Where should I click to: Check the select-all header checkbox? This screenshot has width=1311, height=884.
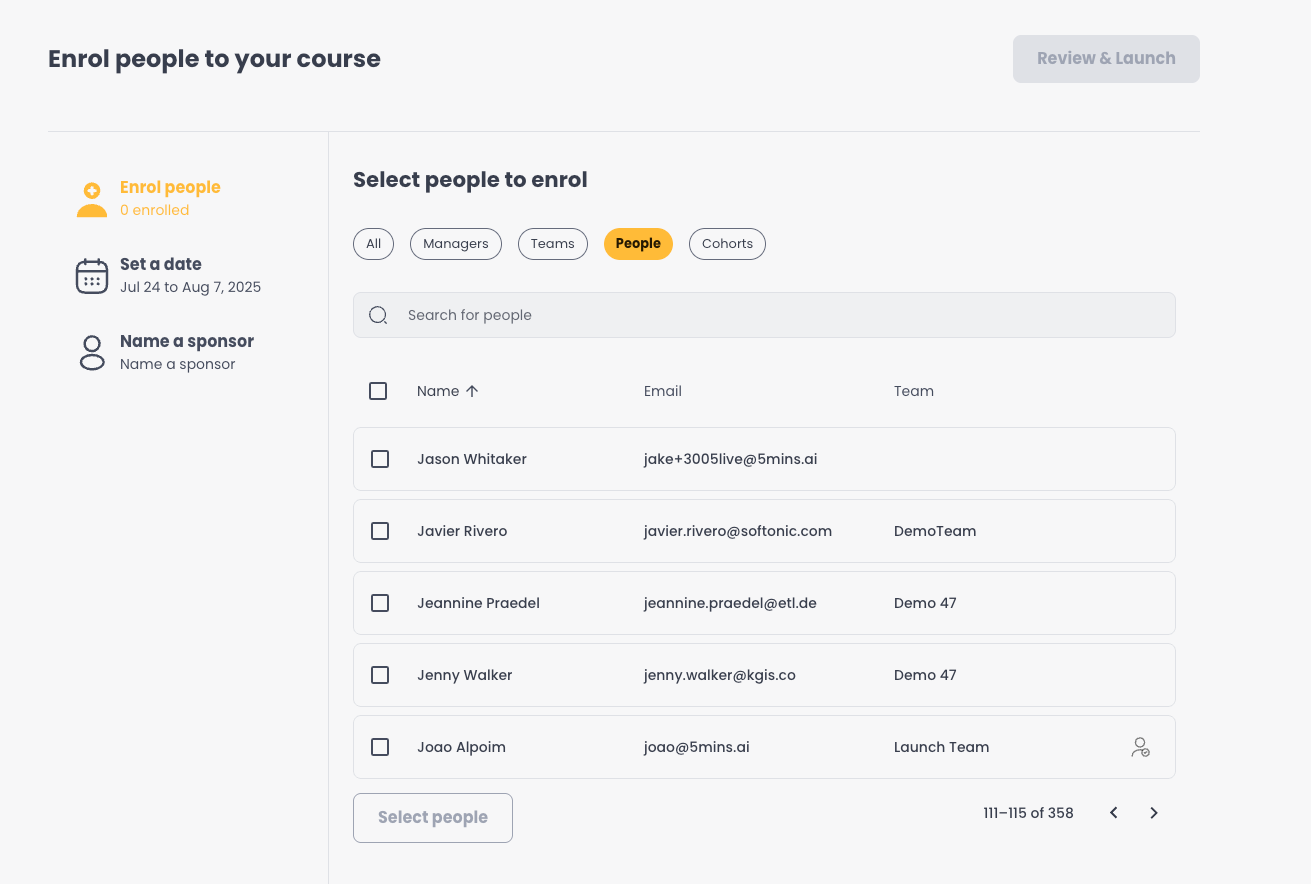pos(378,391)
